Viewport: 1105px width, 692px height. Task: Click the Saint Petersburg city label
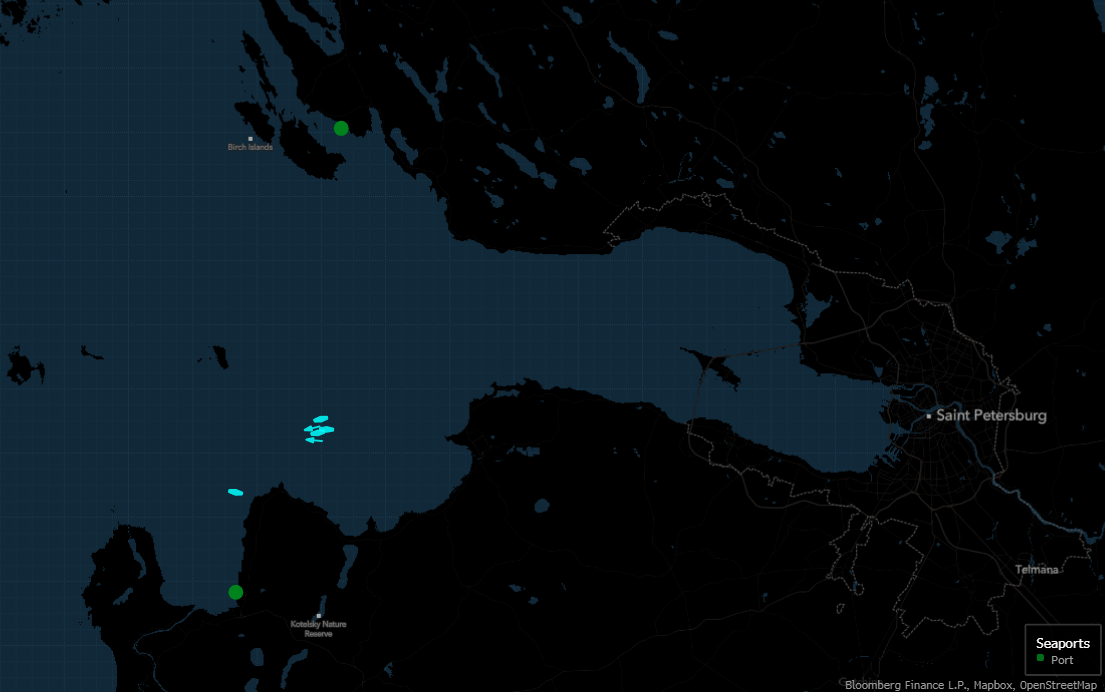point(991,415)
